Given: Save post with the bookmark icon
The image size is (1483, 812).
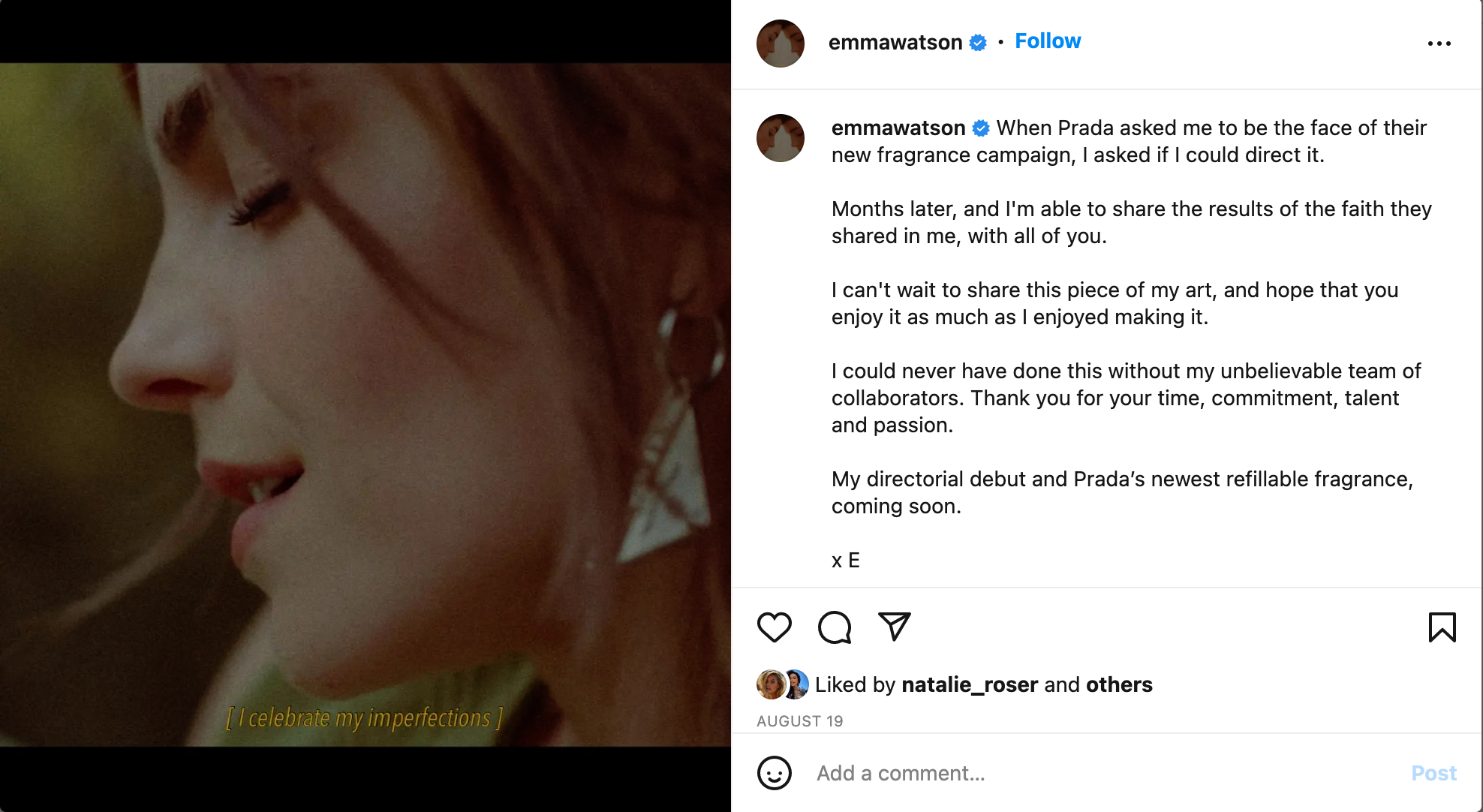Looking at the screenshot, I should tap(1442, 627).
